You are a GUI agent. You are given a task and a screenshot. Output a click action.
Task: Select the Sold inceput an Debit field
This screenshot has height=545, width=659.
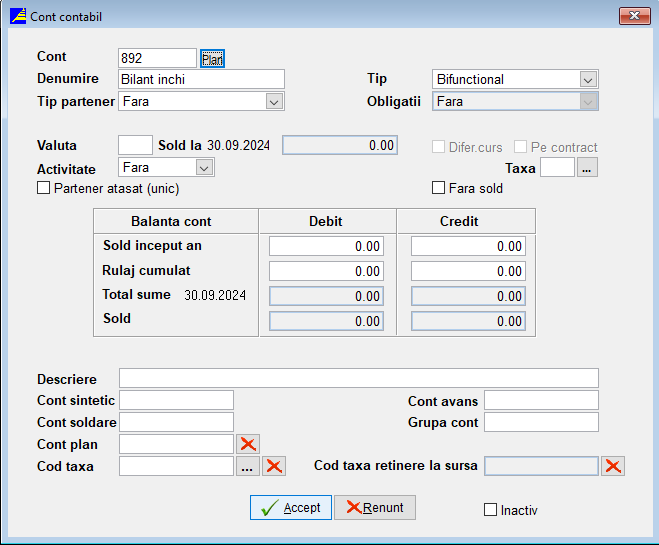326,246
